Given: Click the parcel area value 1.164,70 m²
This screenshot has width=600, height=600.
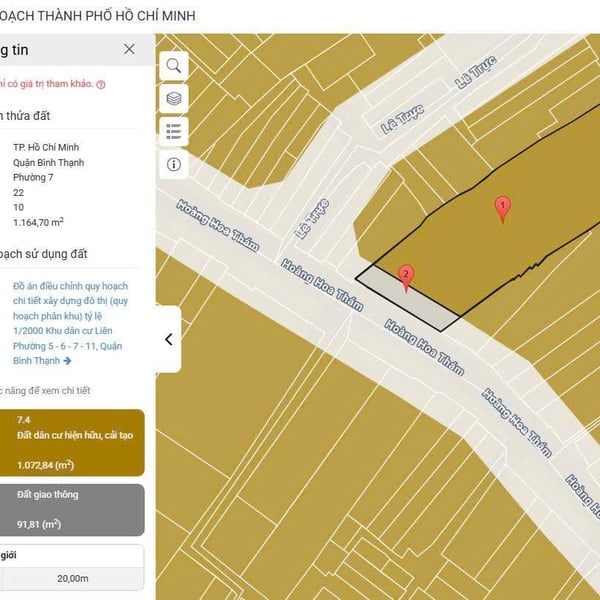Looking at the screenshot, I should (x=38, y=222).
